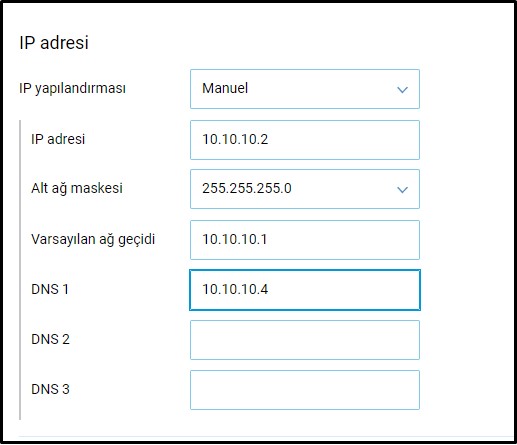Click the DNS 3 label text
Screen dimensions: 517x445
point(50,389)
